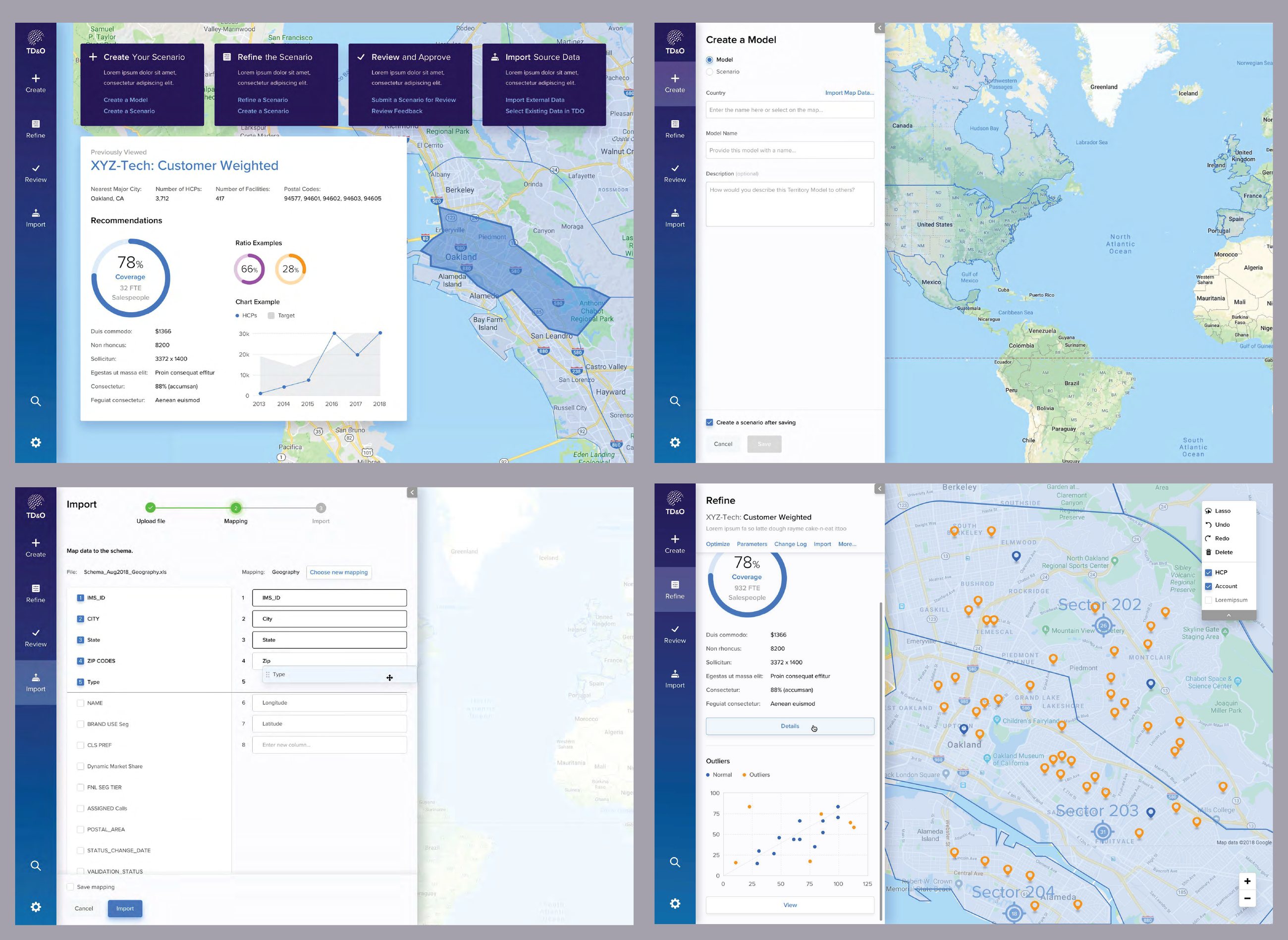This screenshot has height=940, width=1288.
Task: Click Enter new column field in Import
Action: pos(329,745)
